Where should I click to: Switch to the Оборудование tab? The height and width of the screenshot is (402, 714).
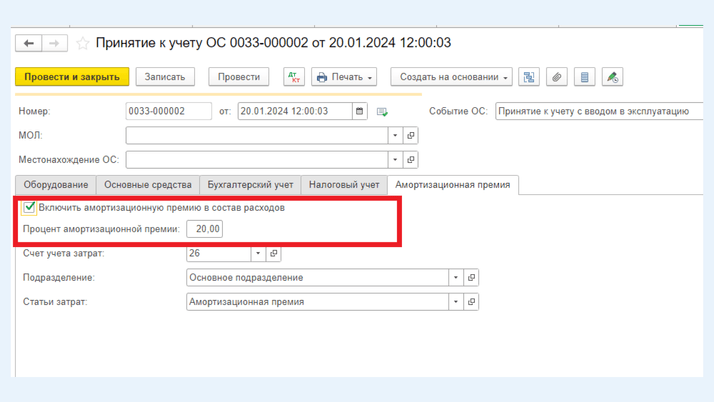coord(56,185)
